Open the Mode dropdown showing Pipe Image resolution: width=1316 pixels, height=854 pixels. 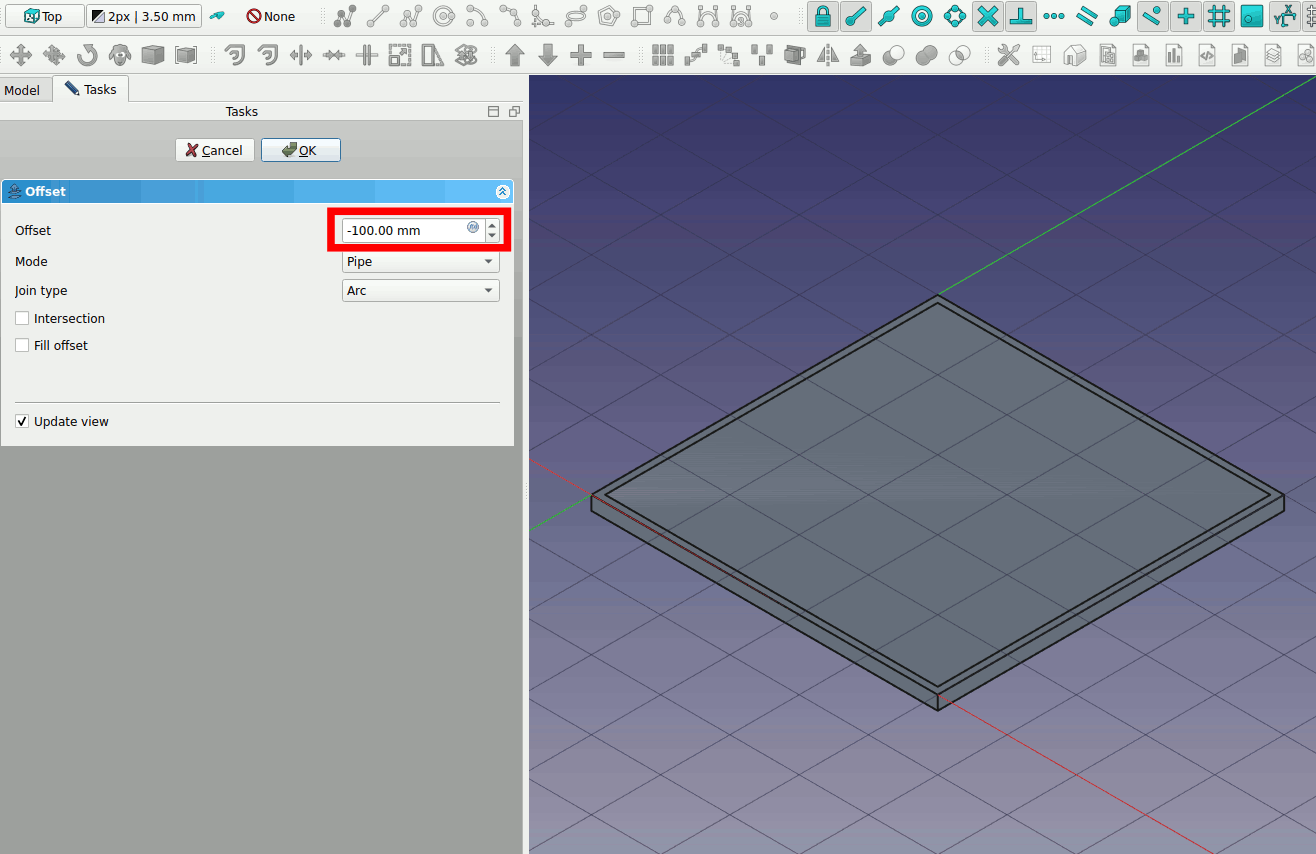420,262
